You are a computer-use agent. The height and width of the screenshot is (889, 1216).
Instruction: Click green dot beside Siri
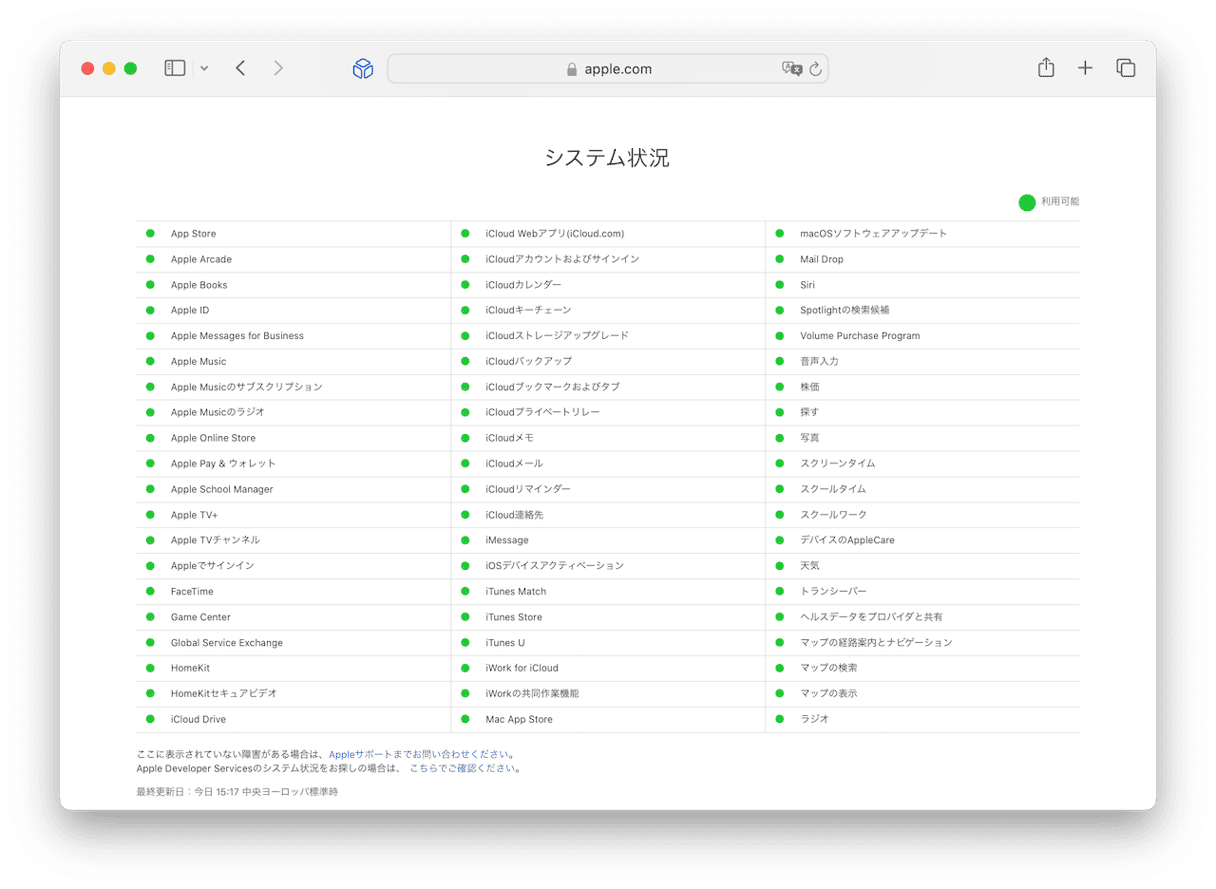780,285
